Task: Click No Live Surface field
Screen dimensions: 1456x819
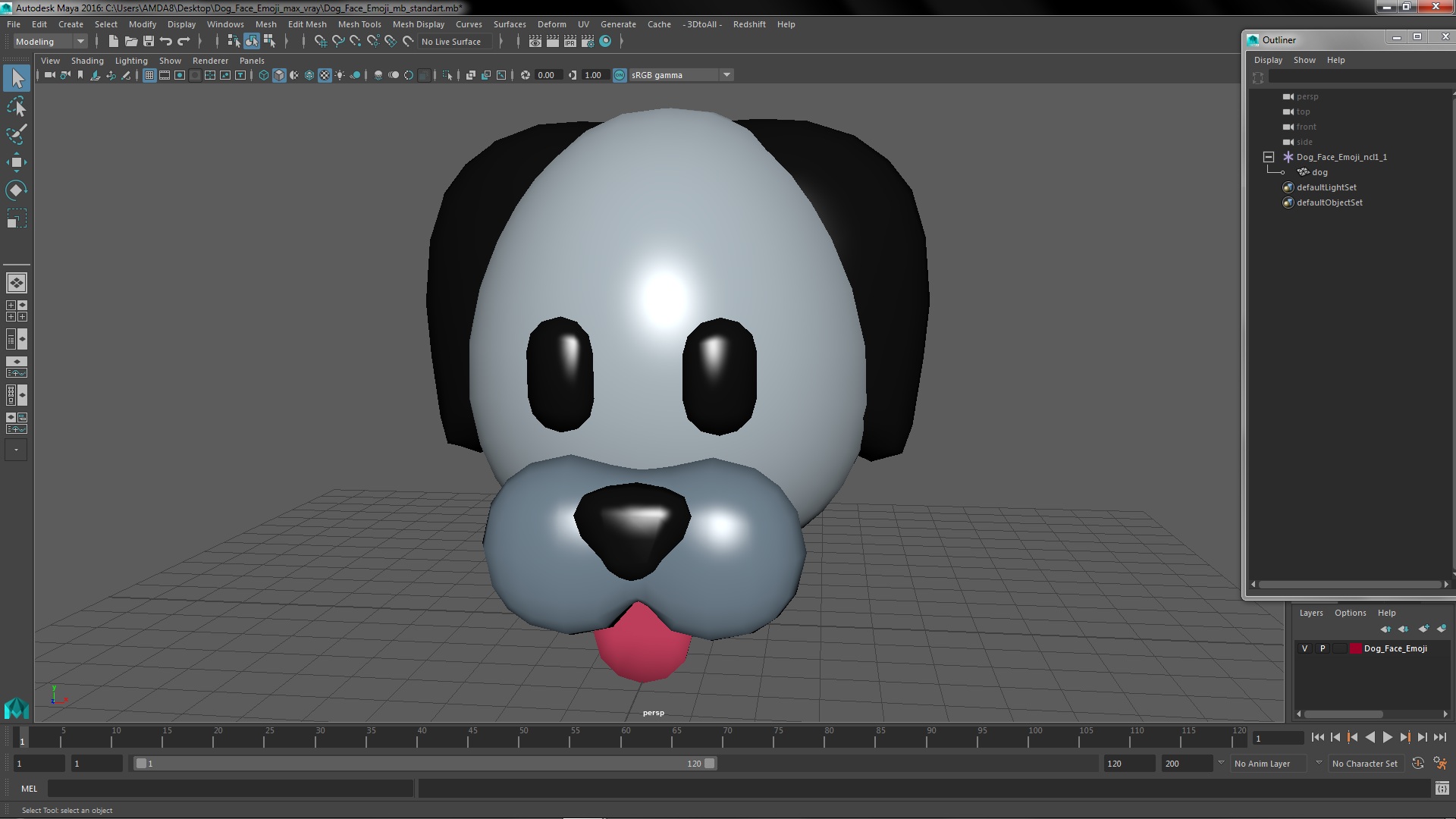Action: (x=455, y=42)
